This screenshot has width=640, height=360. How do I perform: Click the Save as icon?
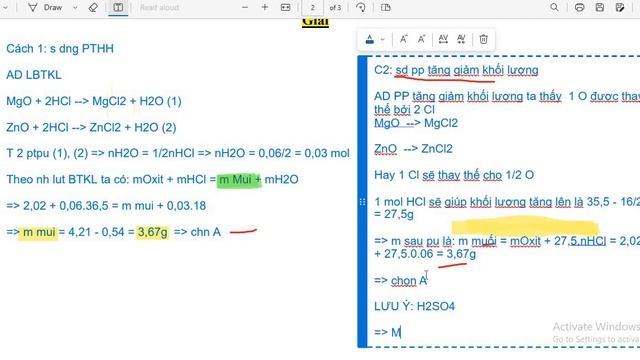click(620, 7)
